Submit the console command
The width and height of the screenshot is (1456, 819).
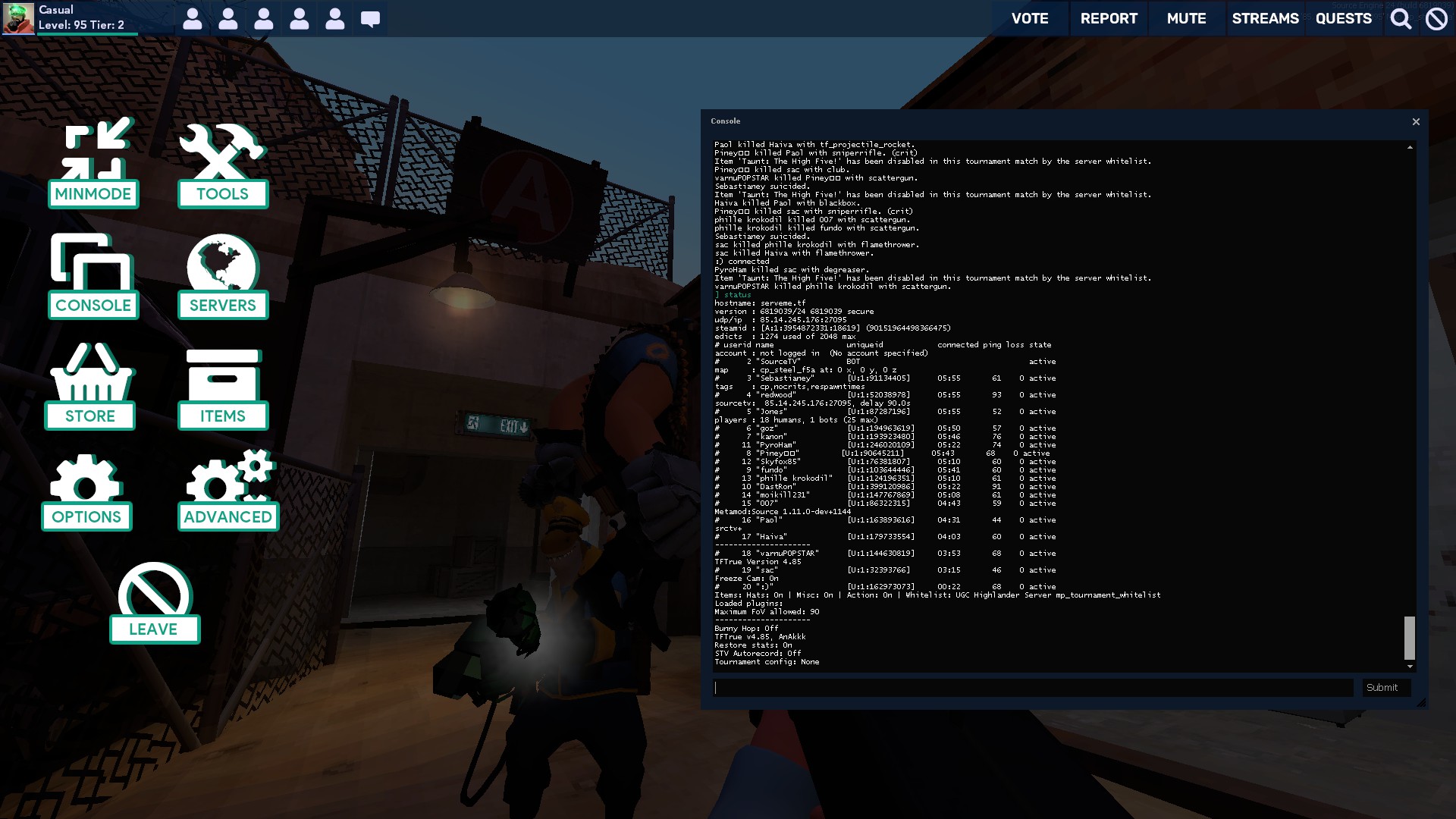click(x=1385, y=688)
